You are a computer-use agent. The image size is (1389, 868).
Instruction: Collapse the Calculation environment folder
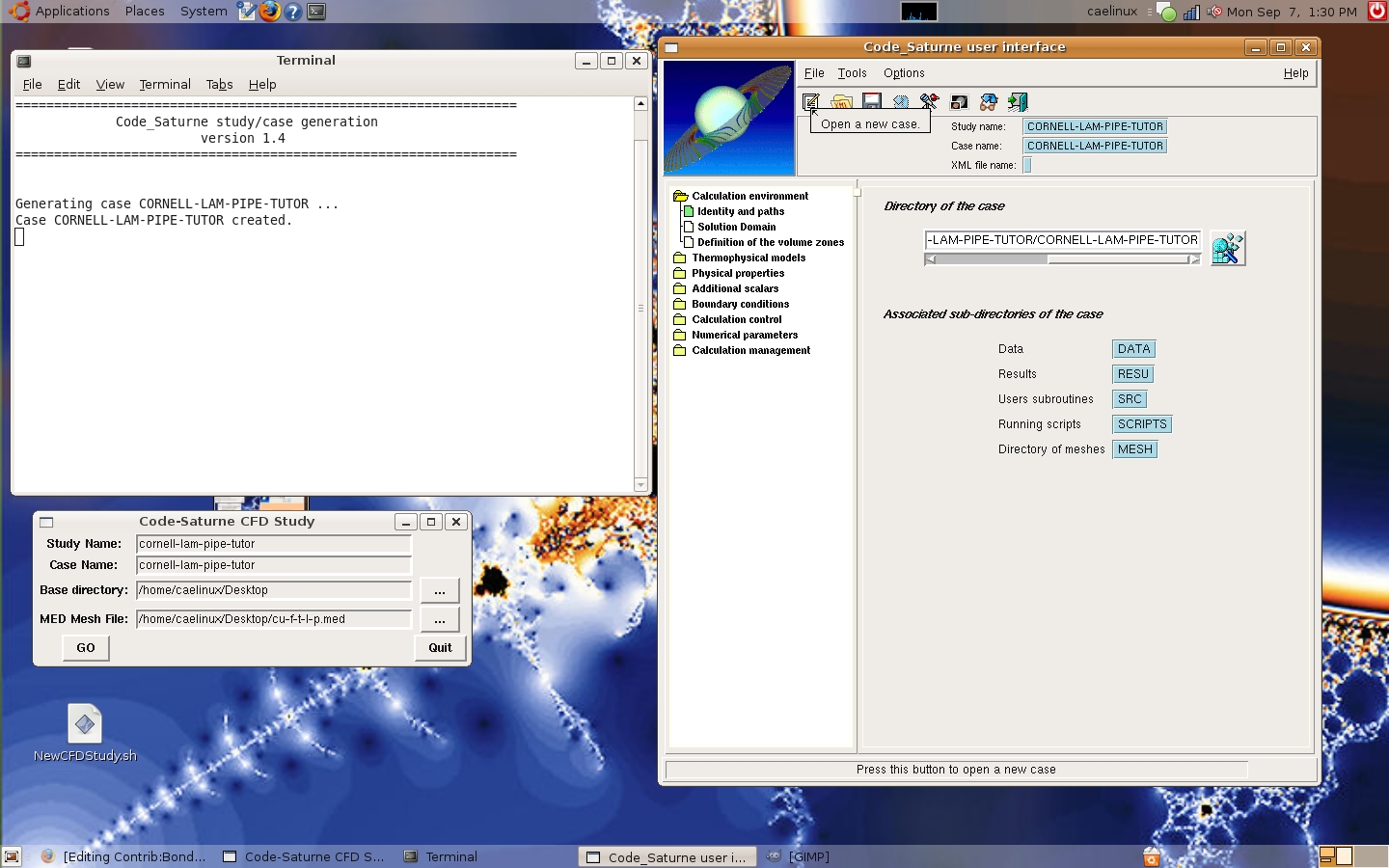680,196
